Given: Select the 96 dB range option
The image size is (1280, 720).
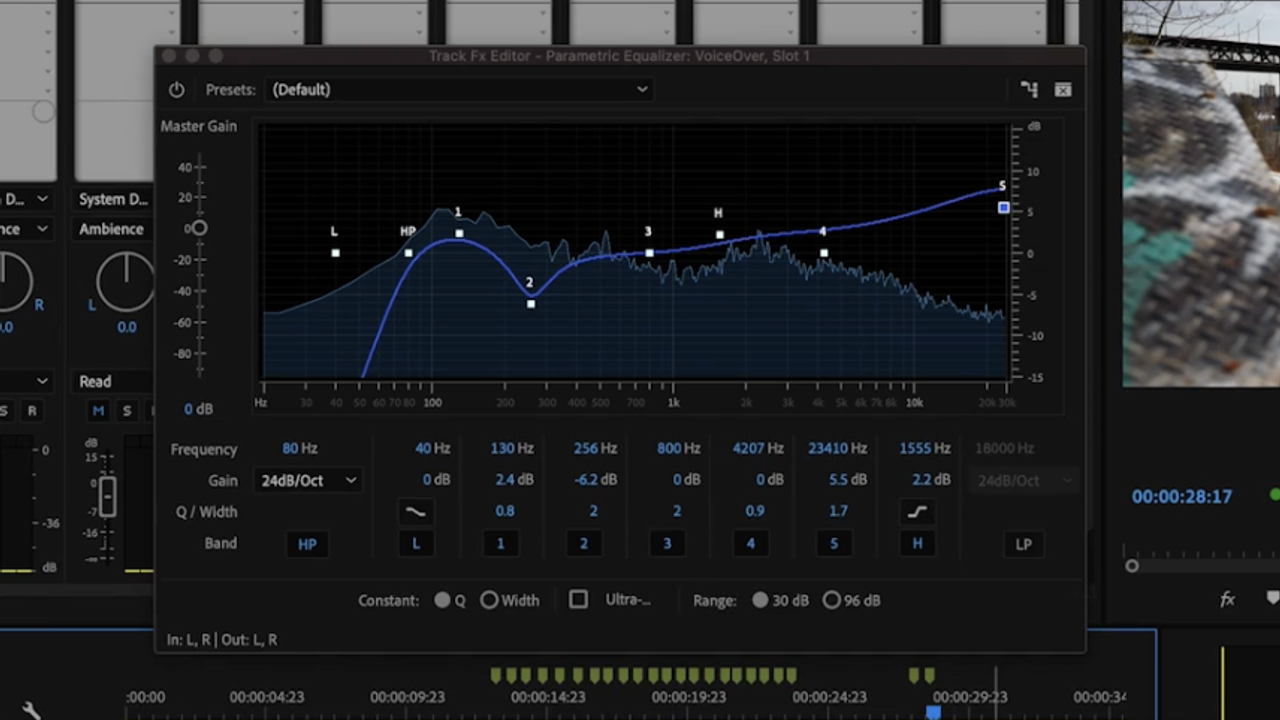Looking at the screenshot, I should (832, 600).
